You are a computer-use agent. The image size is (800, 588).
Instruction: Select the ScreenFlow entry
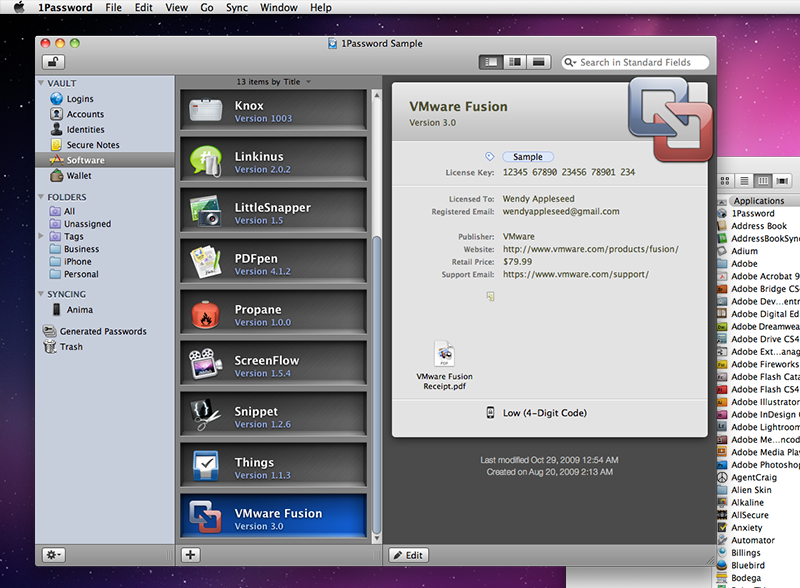273,365
